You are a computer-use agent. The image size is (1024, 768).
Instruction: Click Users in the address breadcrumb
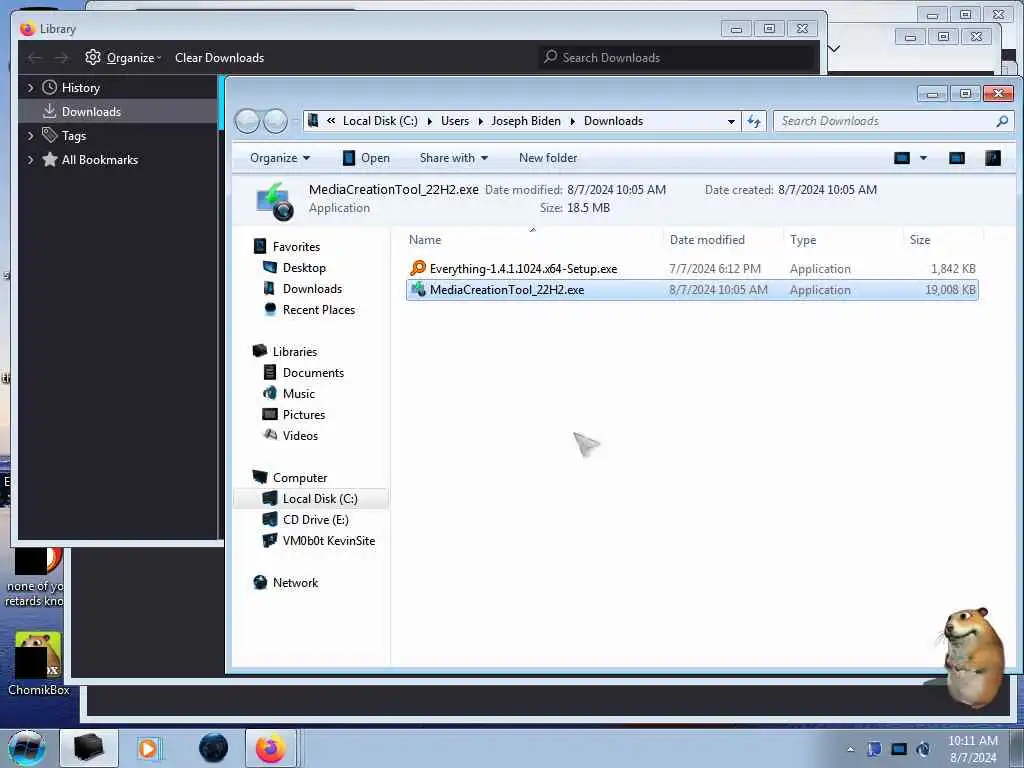(455, 121)
